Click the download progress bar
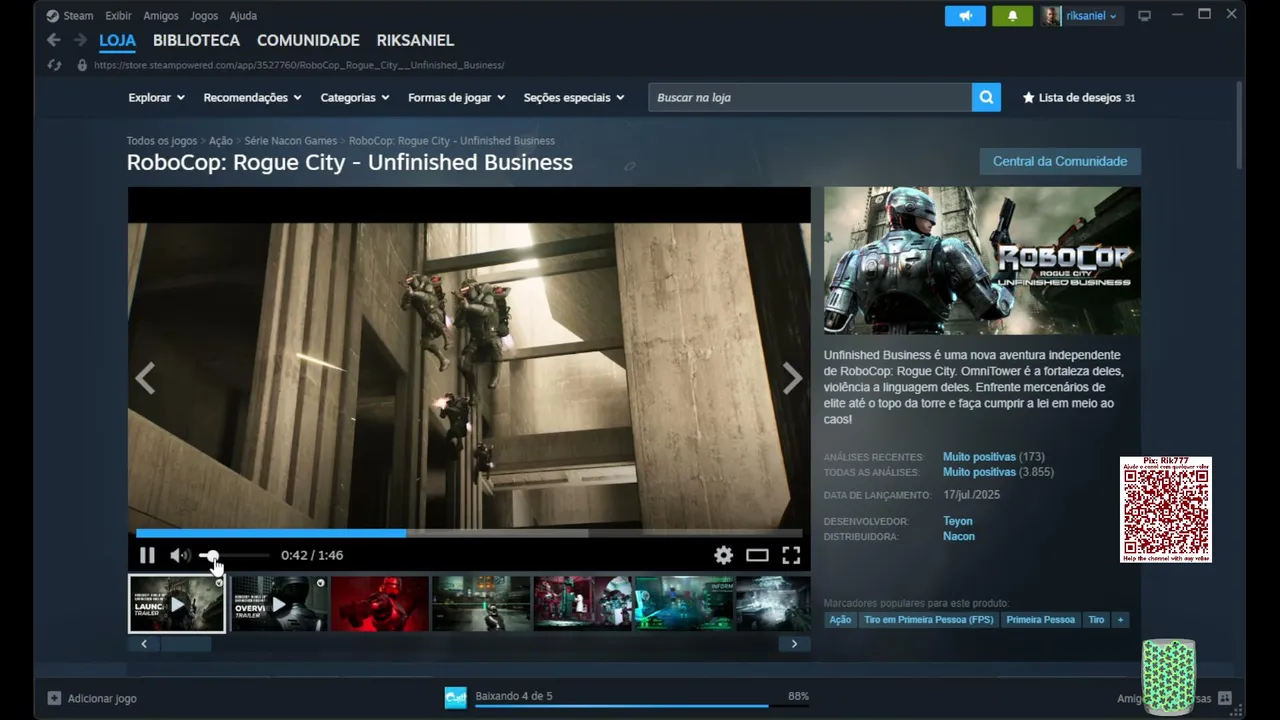 coord(642,706)
